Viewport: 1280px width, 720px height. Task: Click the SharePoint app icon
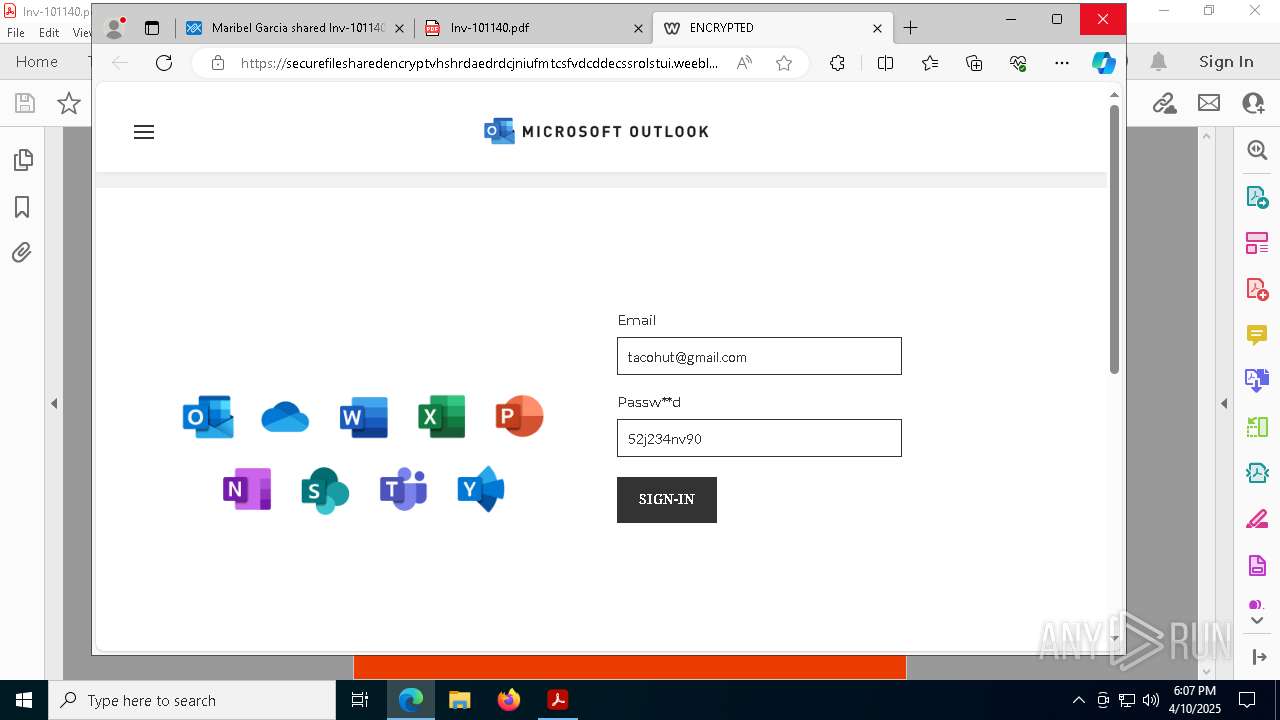(x=325, y=490)
